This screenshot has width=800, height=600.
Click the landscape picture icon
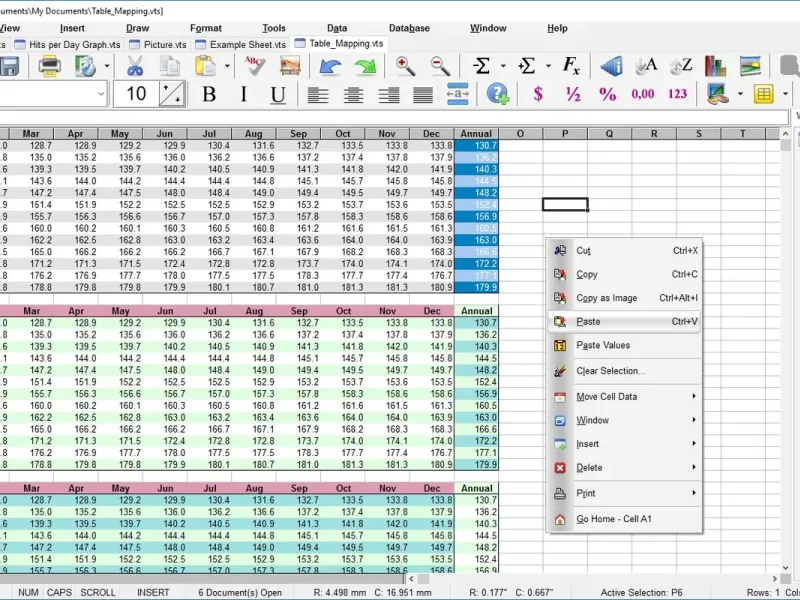point(750,66)
